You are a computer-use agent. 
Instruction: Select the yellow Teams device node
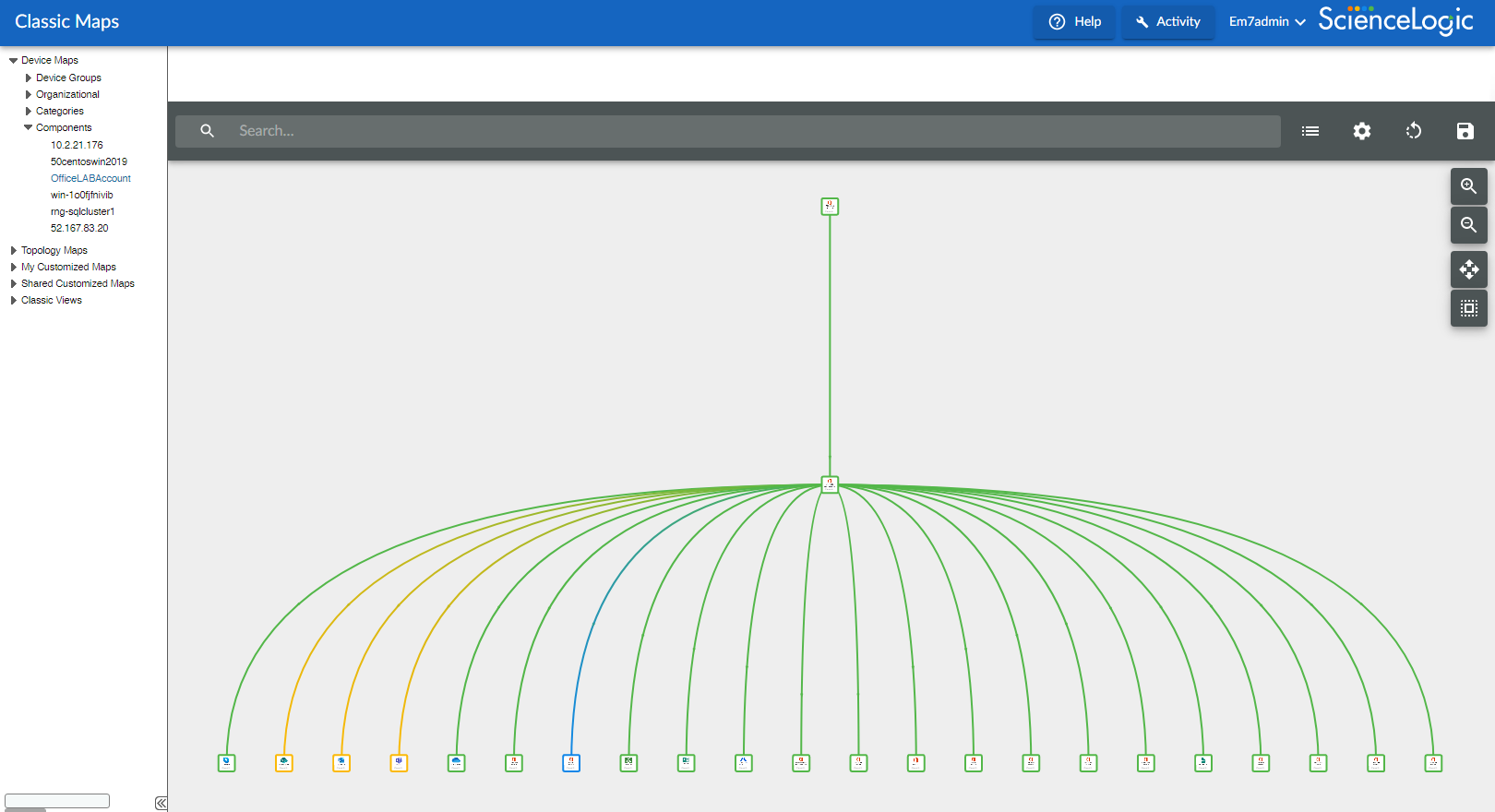point(399,763)
